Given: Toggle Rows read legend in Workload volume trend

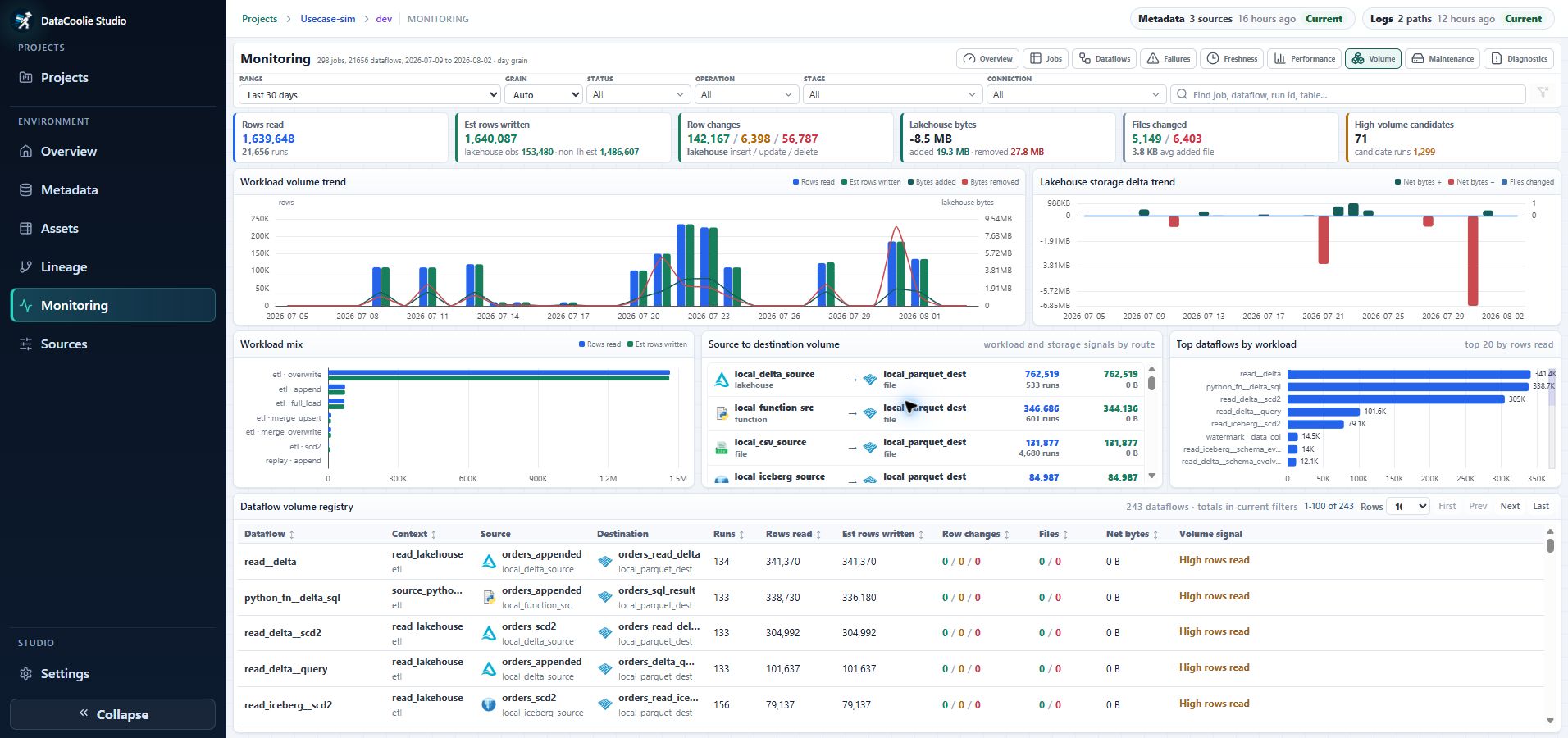Looking at the screenshot, I should (814, 182).
